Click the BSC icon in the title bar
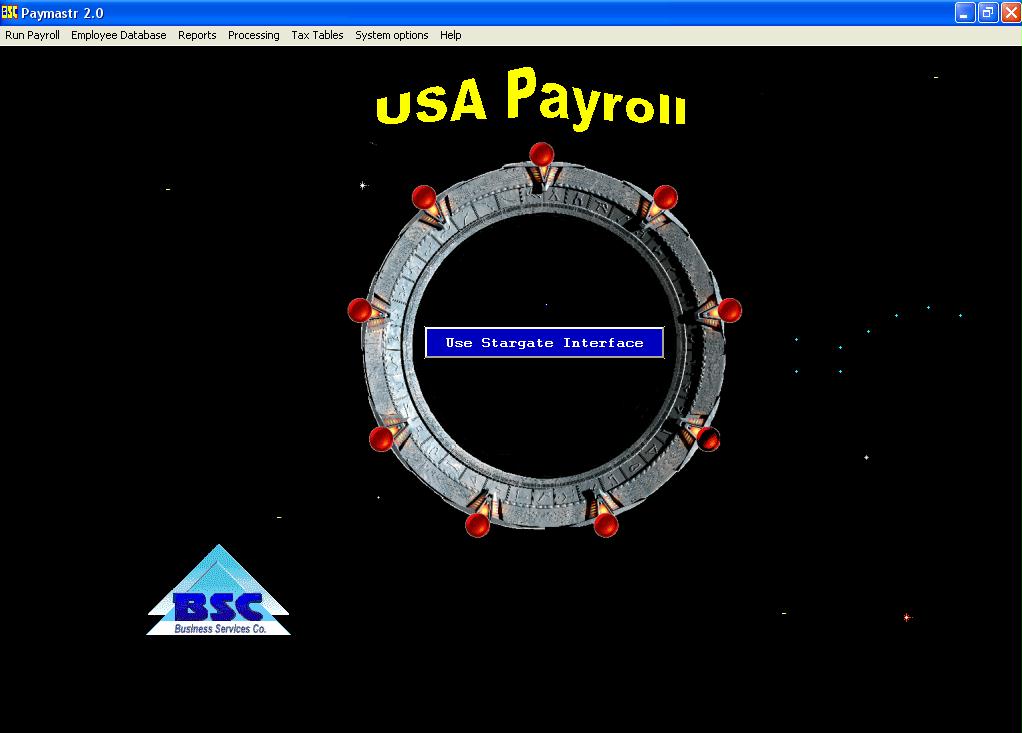The height and width of the screenshot is (733, 1022). (x=9, y=12)
